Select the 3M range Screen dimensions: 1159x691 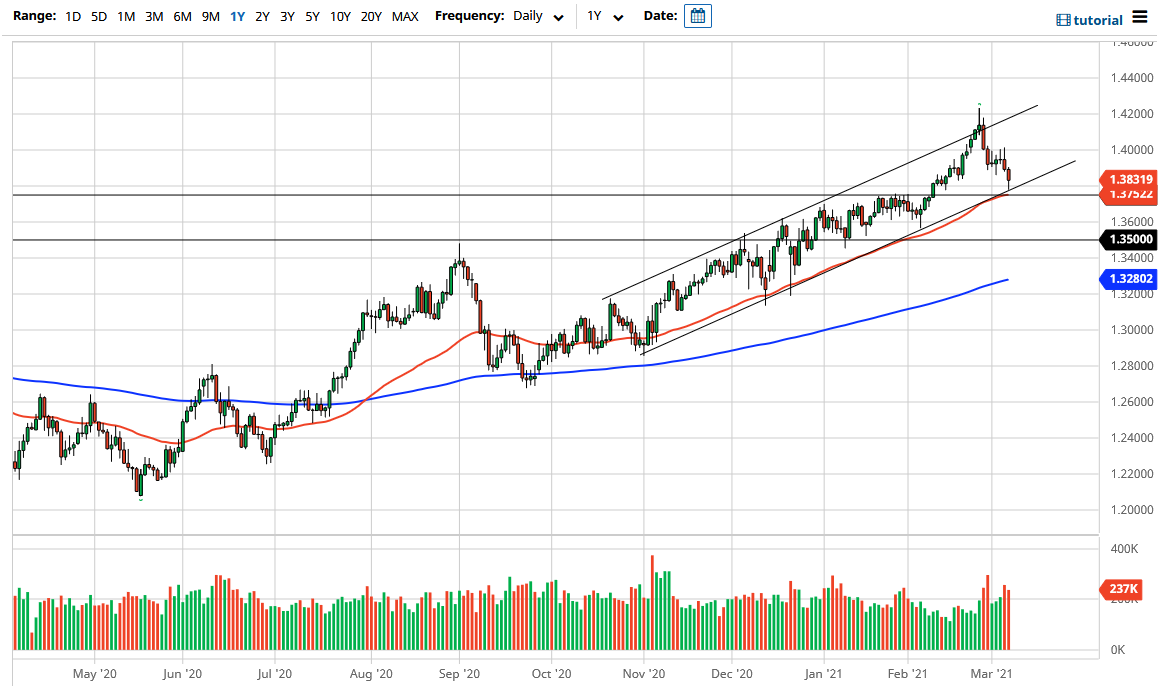click(153, 16)
